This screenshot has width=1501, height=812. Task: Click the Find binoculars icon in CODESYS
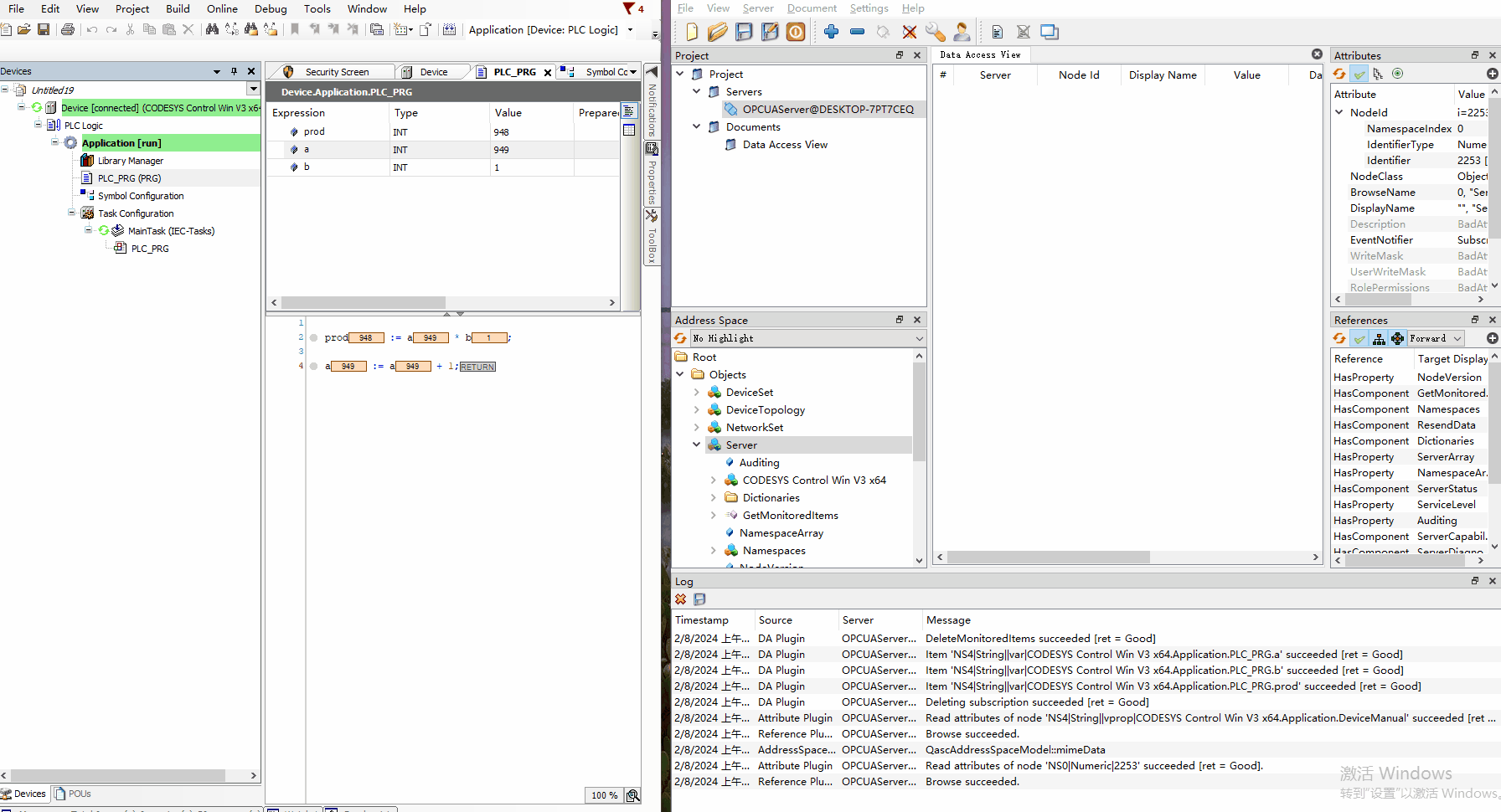click(213, 29)
